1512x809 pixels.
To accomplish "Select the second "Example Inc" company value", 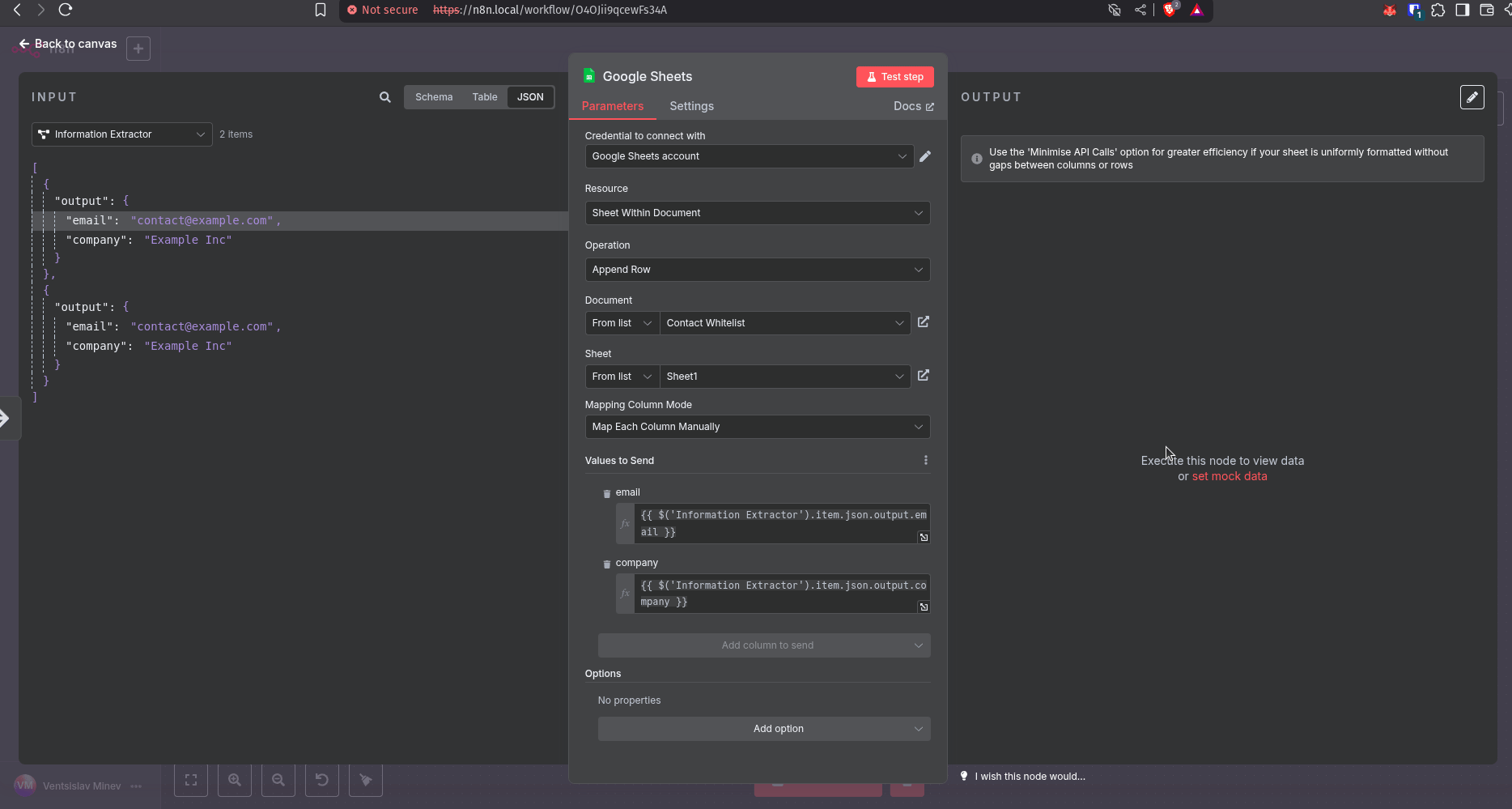I will pos(189,346).
